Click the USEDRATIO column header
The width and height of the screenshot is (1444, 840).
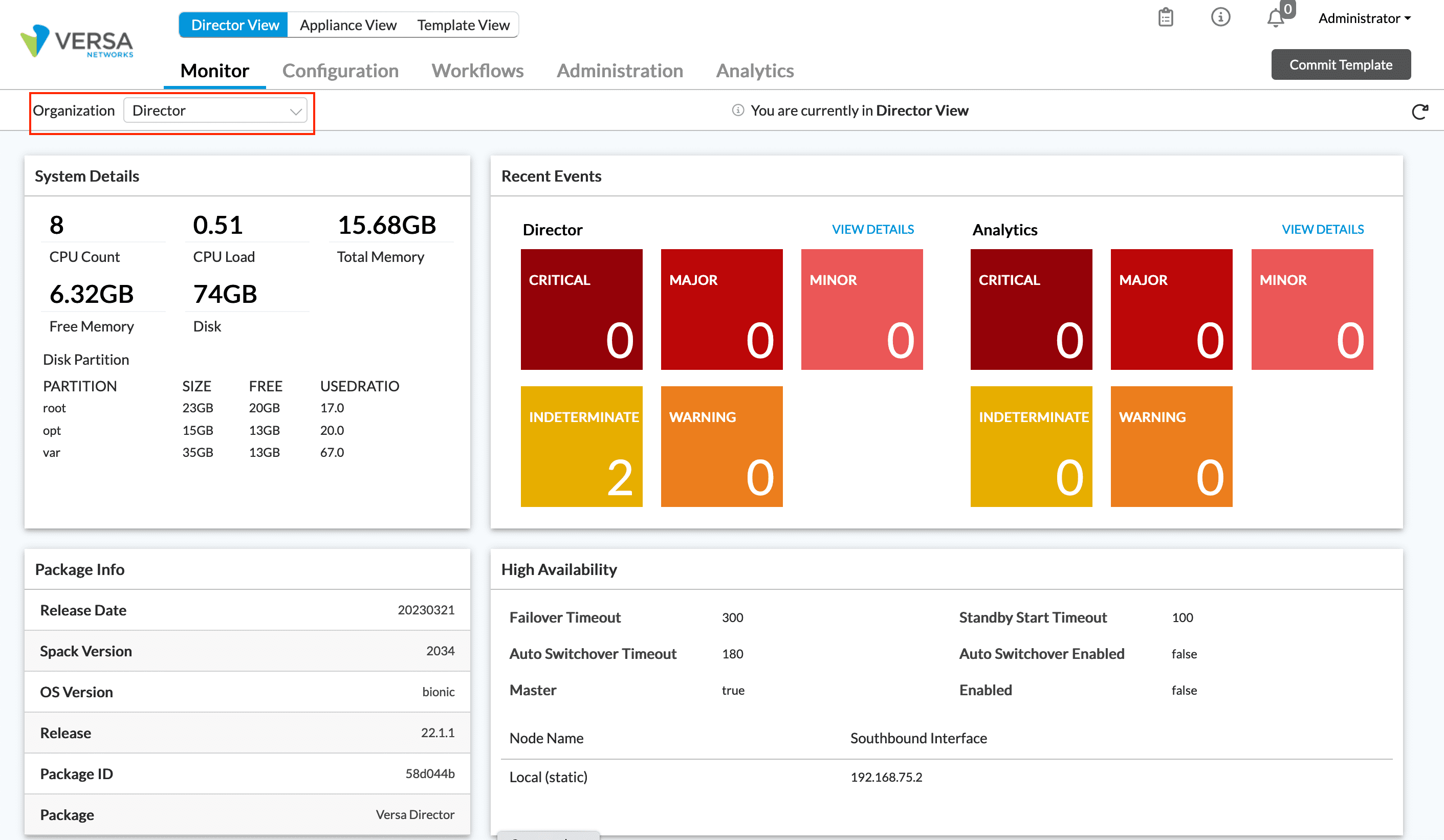pyautogui.click(x=359, y=386)
